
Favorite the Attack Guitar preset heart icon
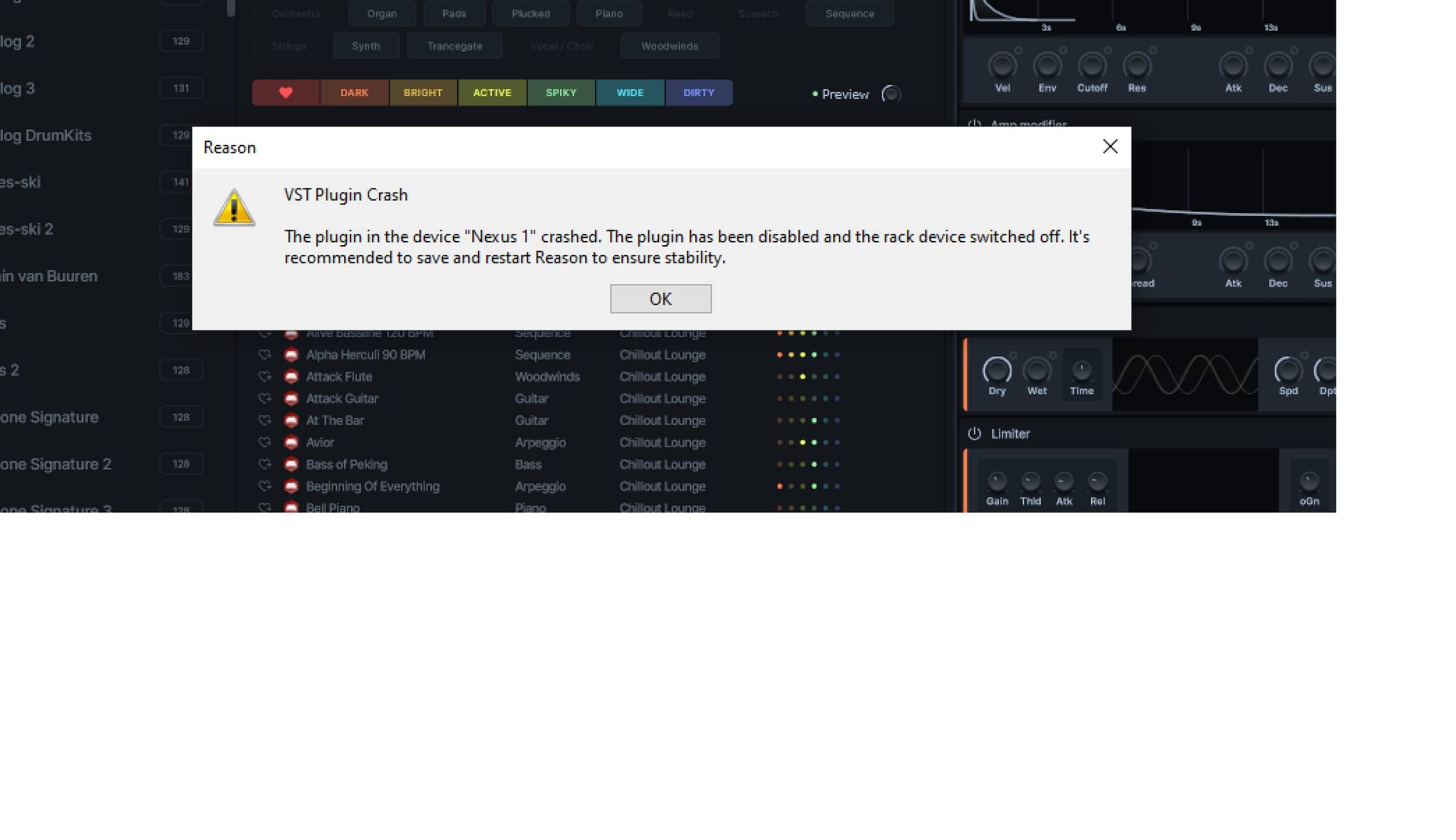(x=264, y=399)
